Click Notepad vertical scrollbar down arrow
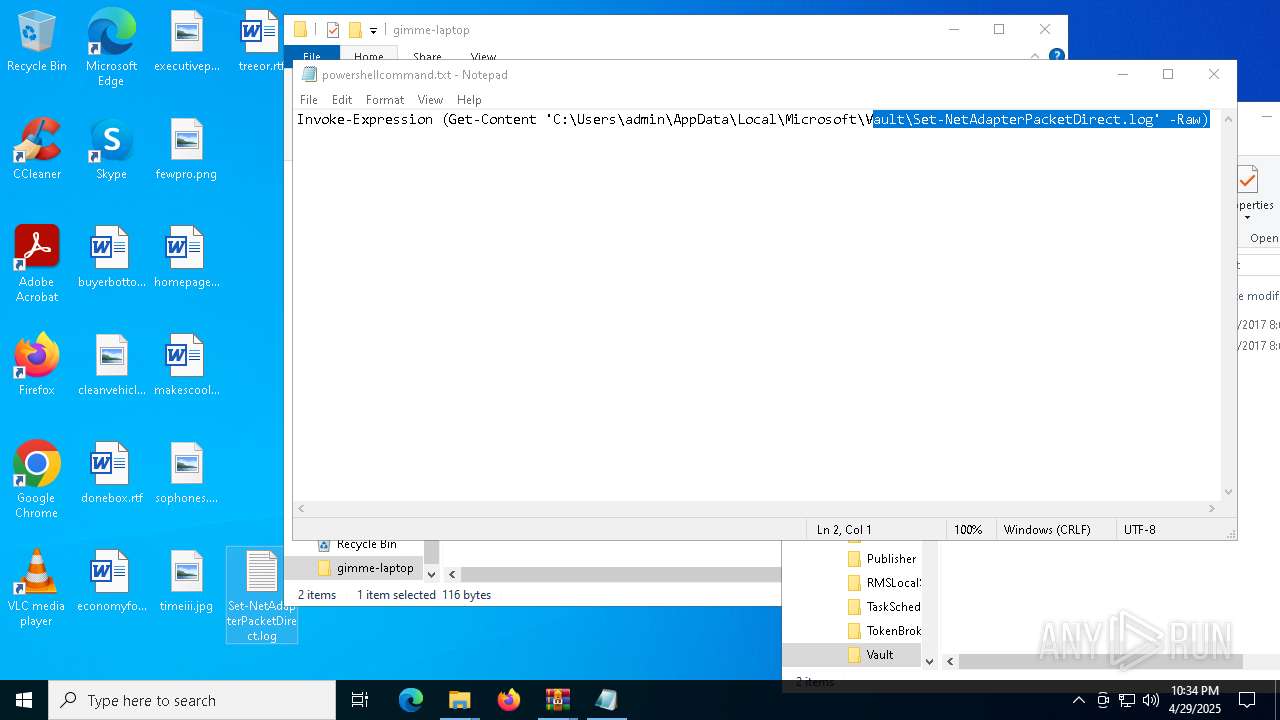The height and width of the screenshot is (720, 1280). [x=1229, y=492]
